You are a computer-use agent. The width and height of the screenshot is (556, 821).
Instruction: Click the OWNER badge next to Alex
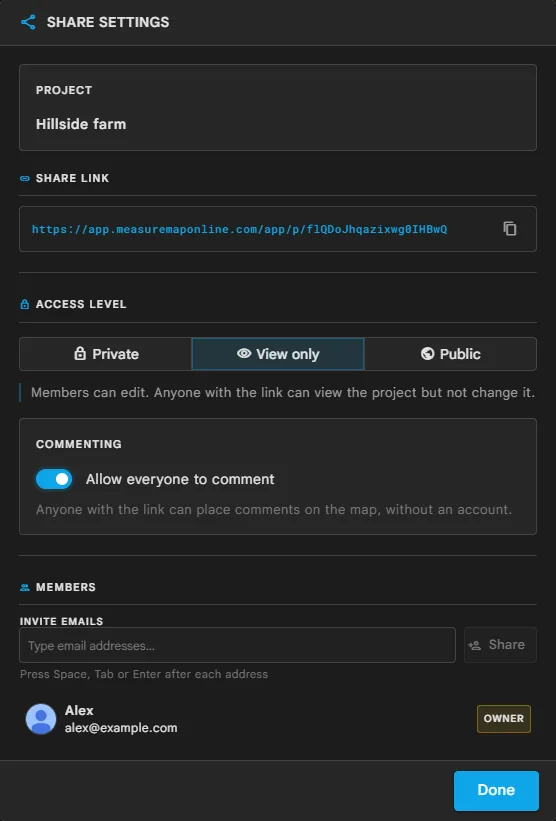tap(504, 718)
